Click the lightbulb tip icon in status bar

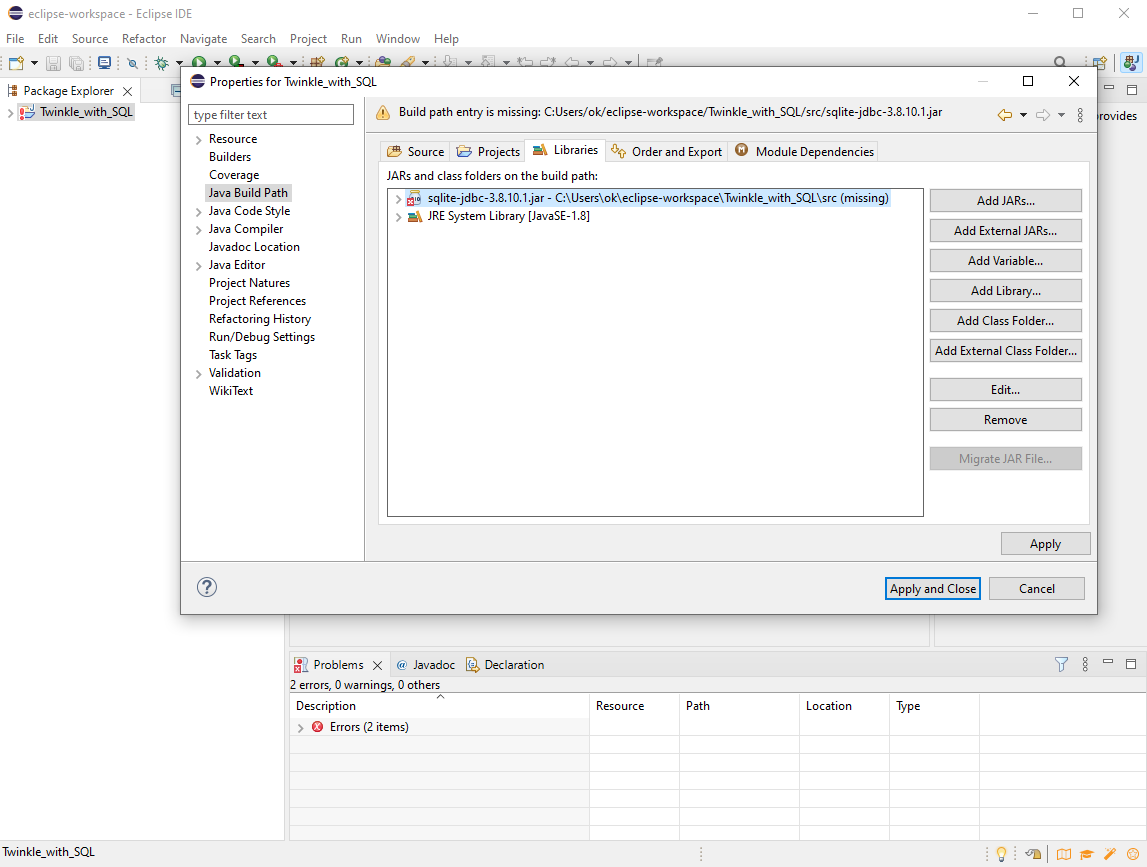[1001, 854]
